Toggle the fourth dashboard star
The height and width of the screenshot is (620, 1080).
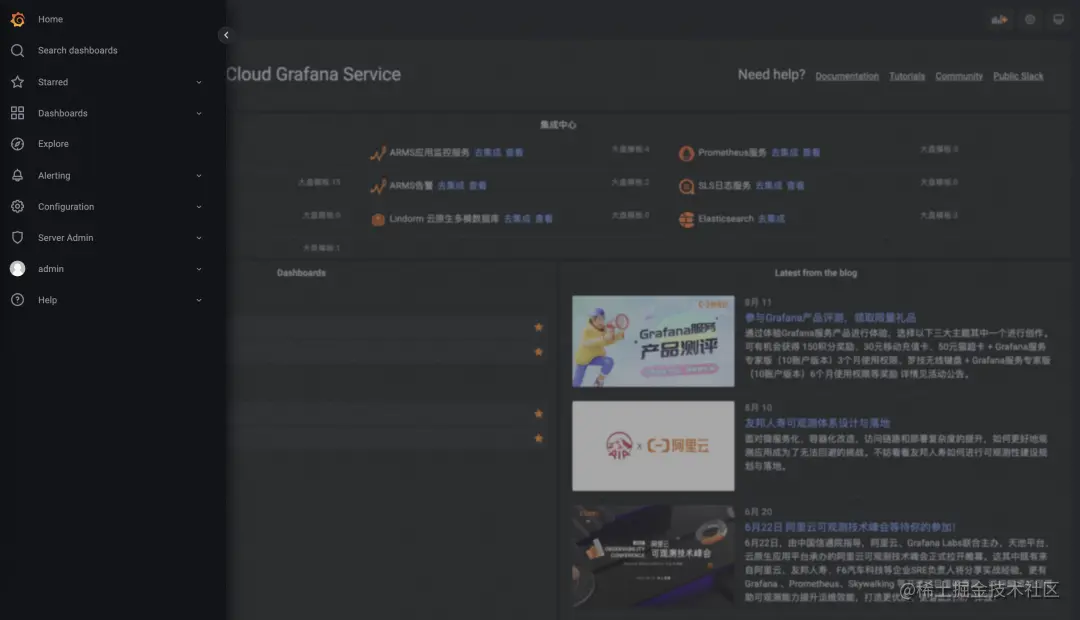point(539,438)
